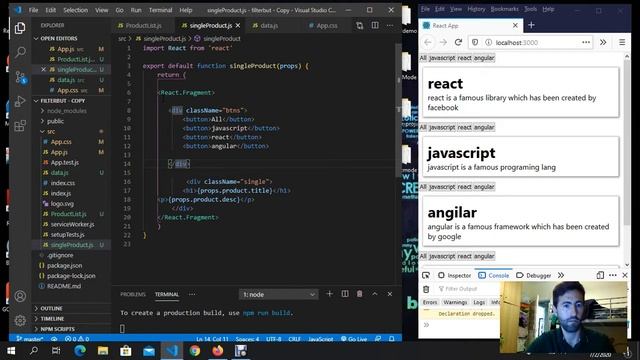Open the Search view in activity bar
The width and height of the screenshot is (640, 360).
pyautogui.click(x=20, y=52)
